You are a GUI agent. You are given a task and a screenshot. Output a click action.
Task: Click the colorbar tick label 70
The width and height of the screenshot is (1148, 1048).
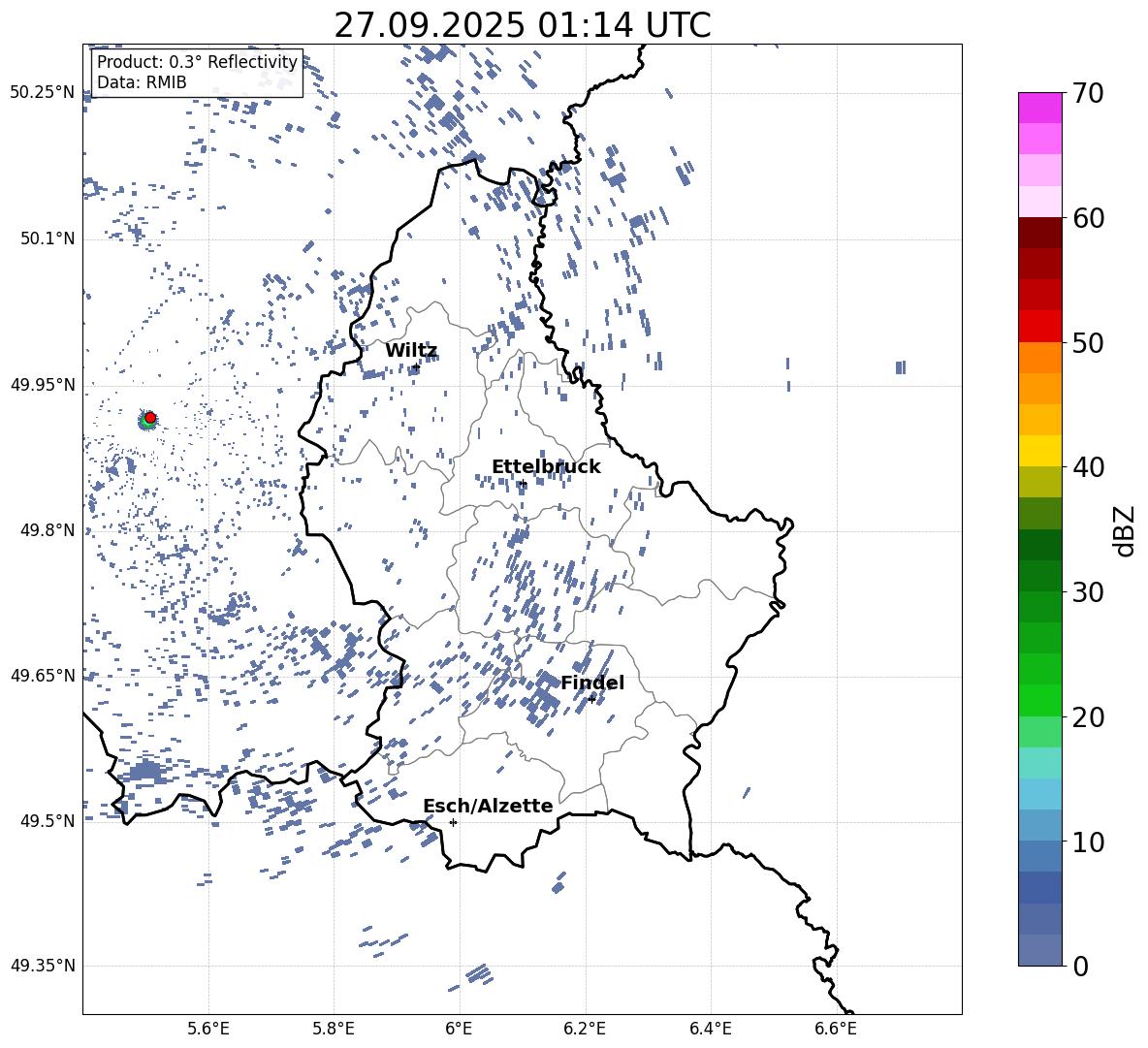1088,93
